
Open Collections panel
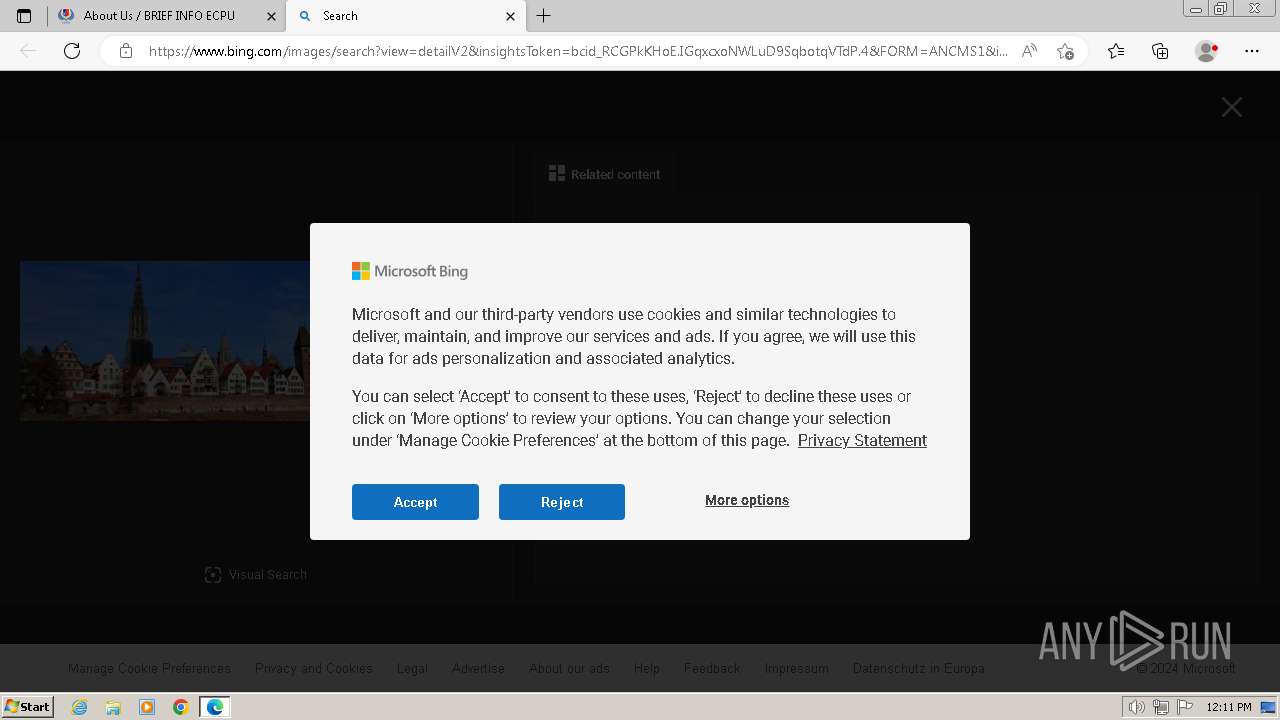click(x=1160, y=51)
